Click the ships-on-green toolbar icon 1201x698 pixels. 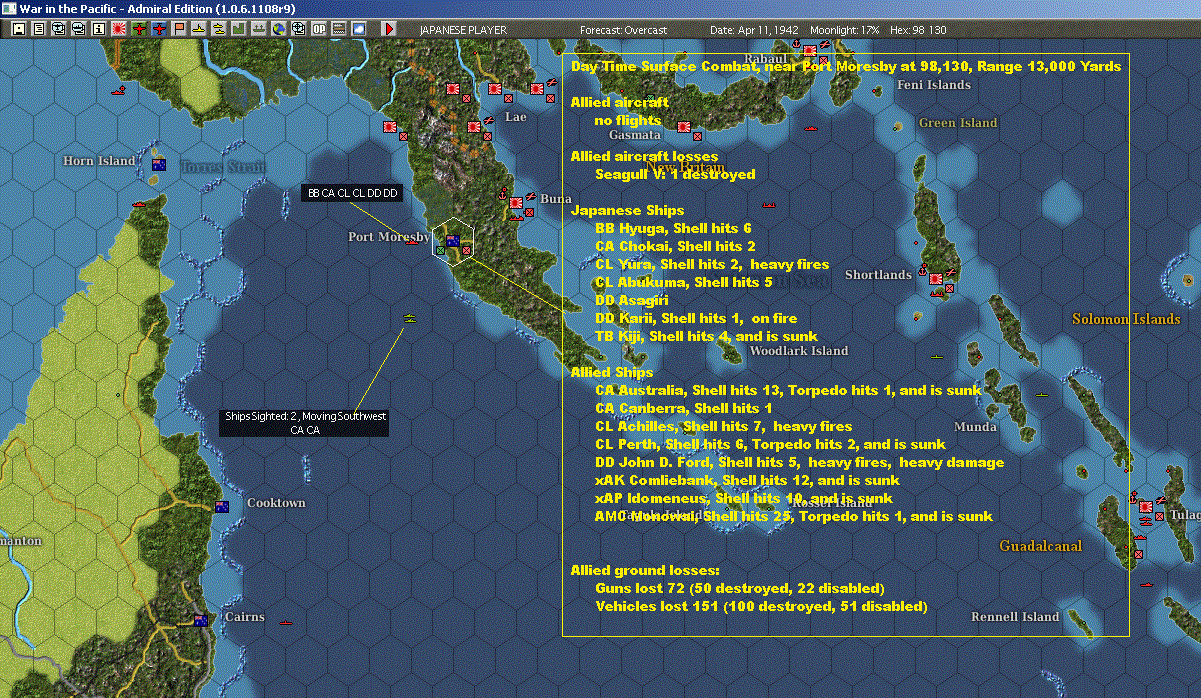pyautogui.click(x=259, y=29)
